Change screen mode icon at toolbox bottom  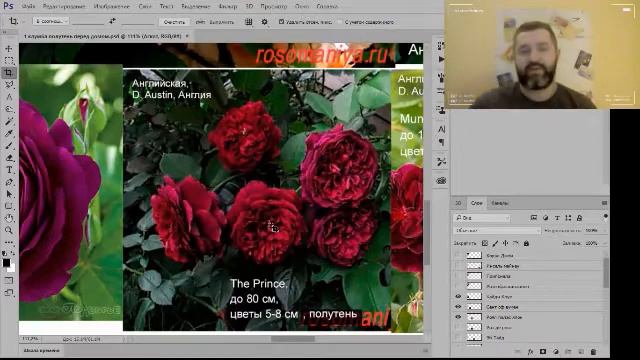click(x=9, y=292)
